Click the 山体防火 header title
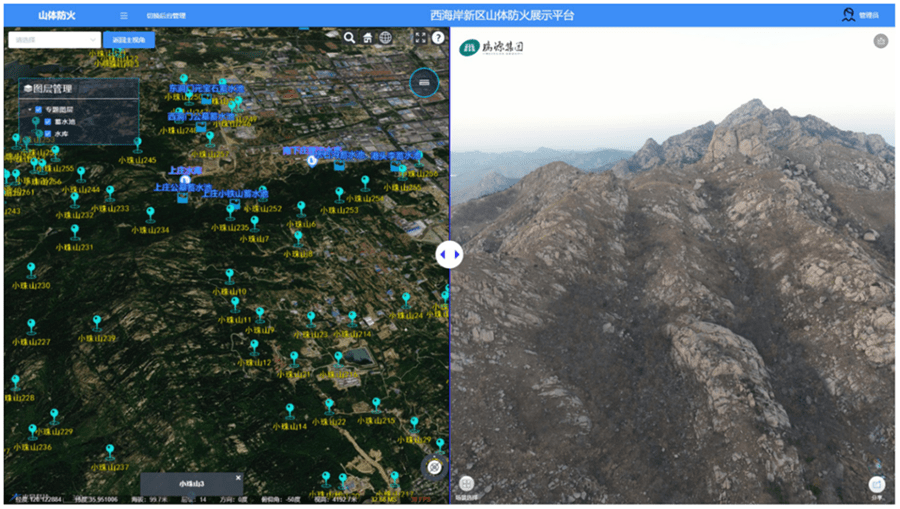The height and width of the screenshot is (509, 900). (57, 15)
